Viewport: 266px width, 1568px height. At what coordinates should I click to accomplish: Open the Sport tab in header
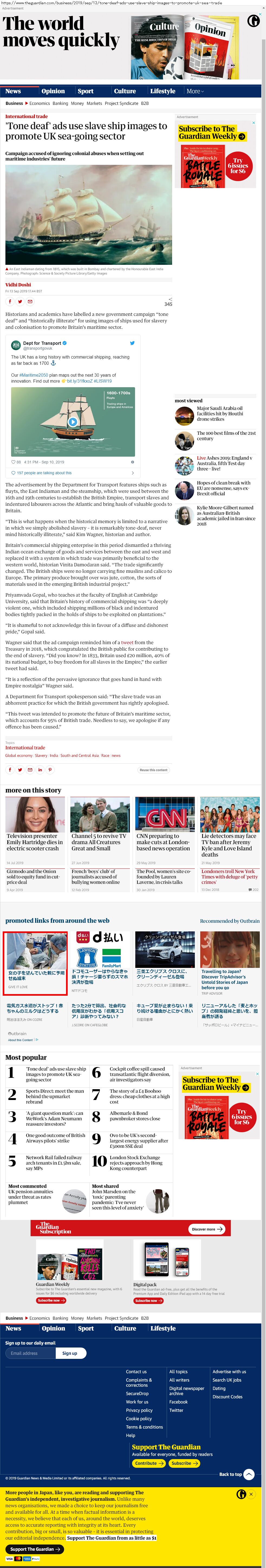click(86, 91)
